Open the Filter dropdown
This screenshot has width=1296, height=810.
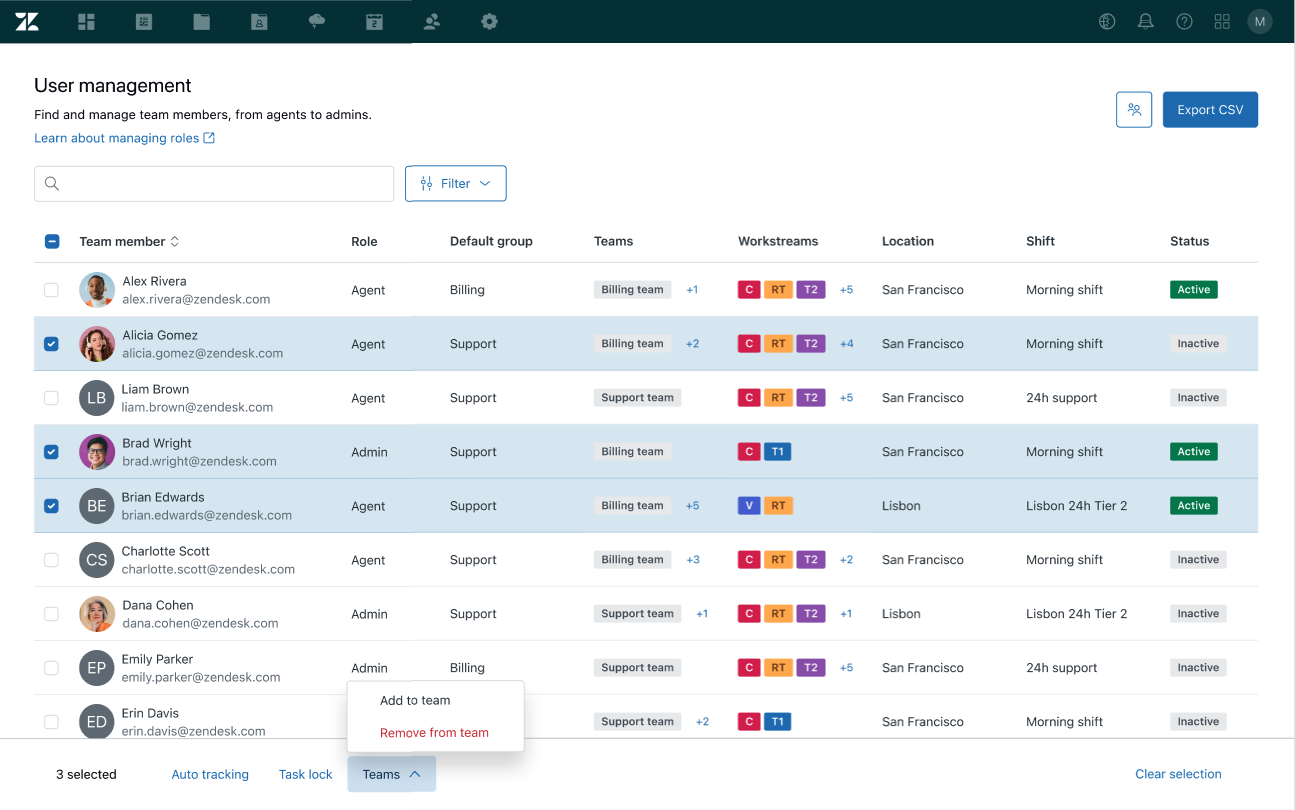(455, 183)
